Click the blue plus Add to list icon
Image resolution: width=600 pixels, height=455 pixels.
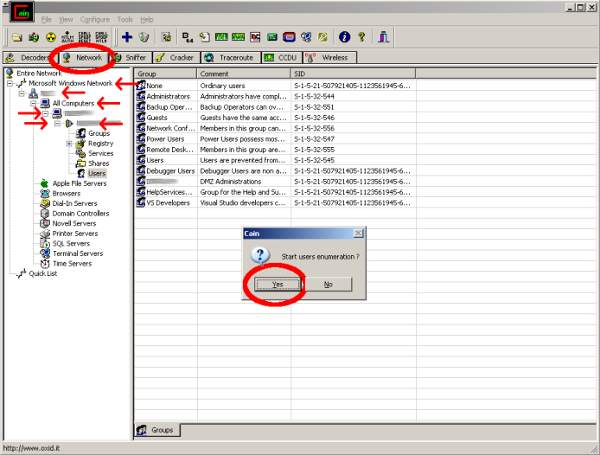(127, 37)
